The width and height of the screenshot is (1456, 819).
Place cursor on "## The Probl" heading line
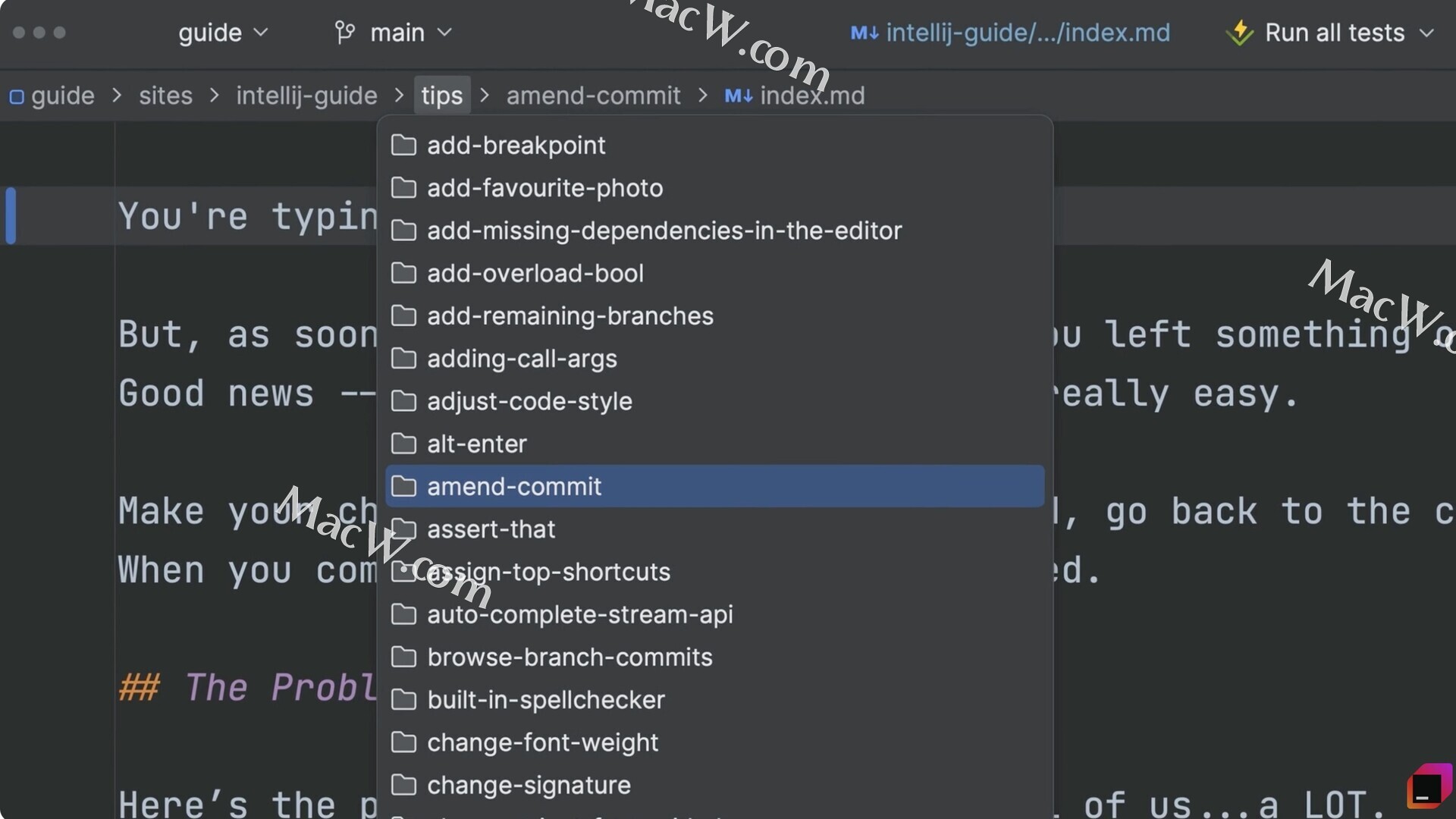247,688
